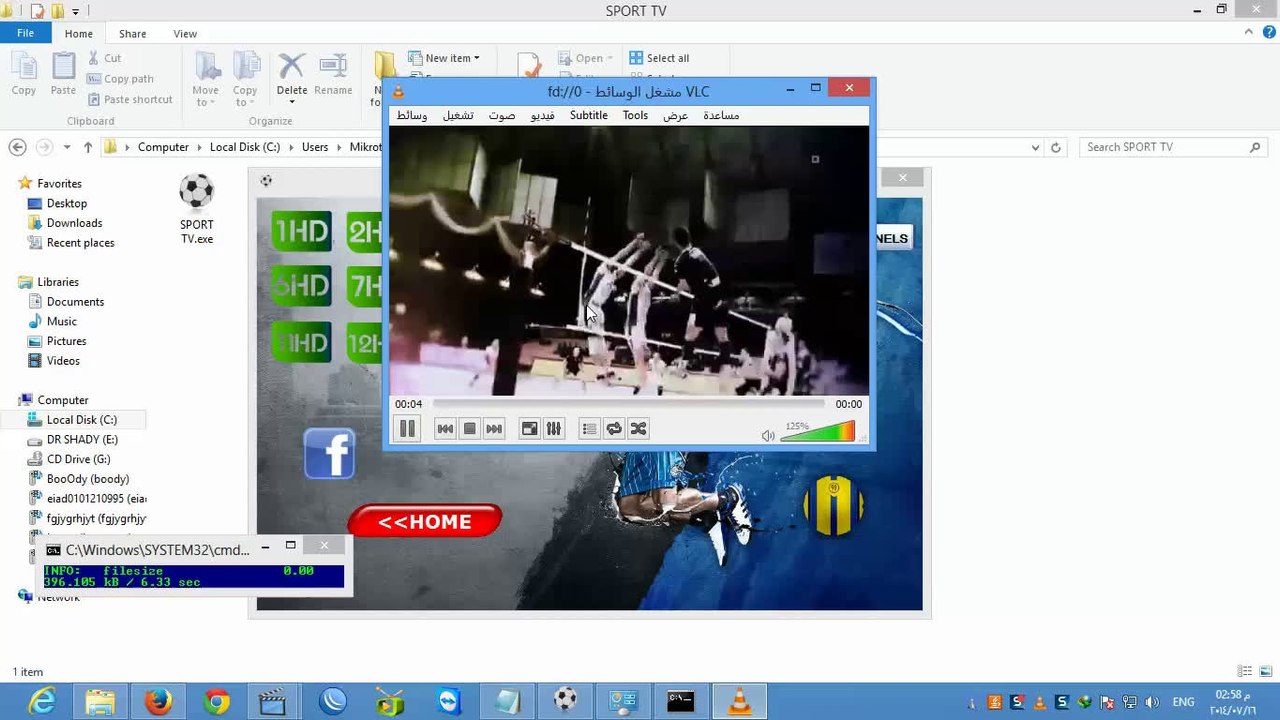
Task: Select SPORT TV.exe file icon
Action: [197, 209]
